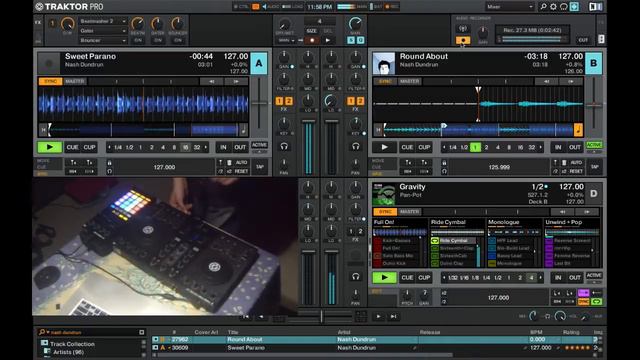Click TAP tempo button on Deck A
The height and width of the screenshot is (360, 640).
pos(260,167)
